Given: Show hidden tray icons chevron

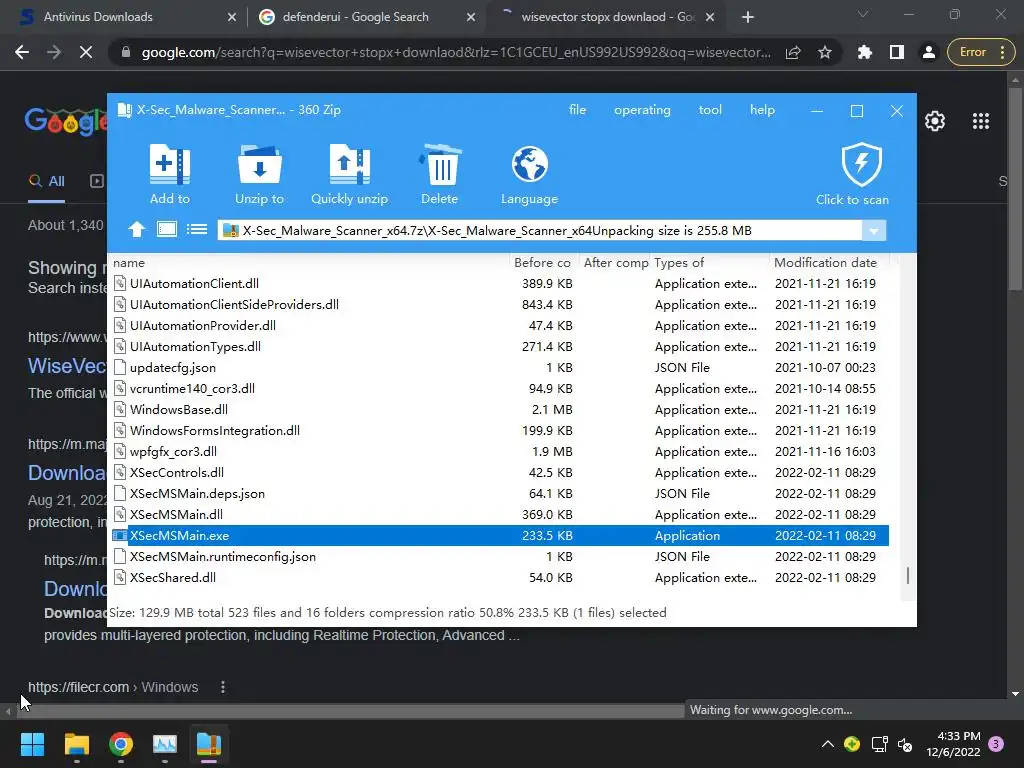Looking at the screenshot, I should point(827,744).
